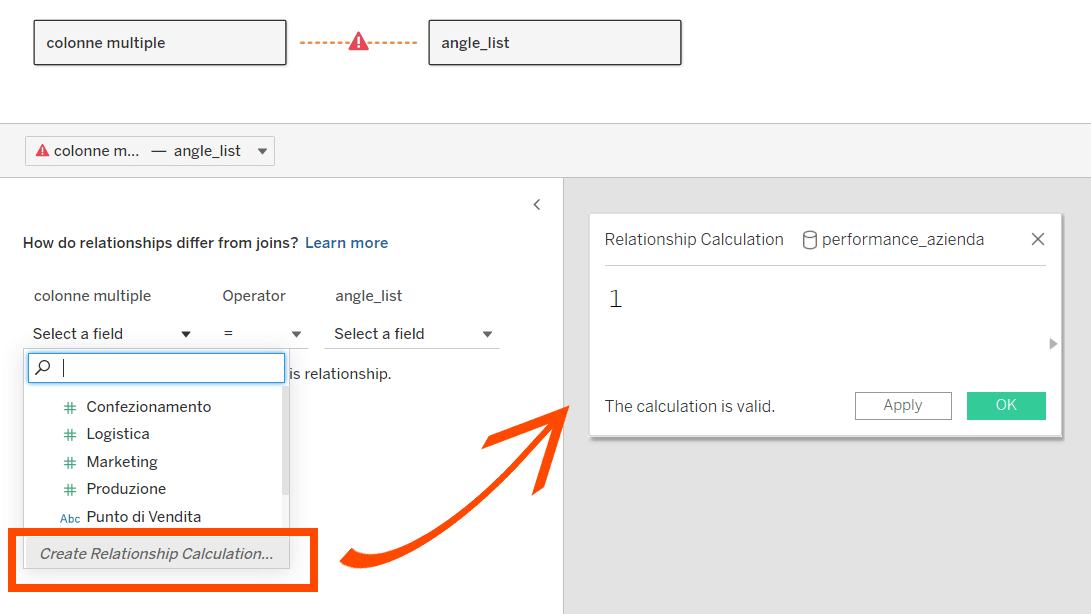Open colonne multiple Select a field dropdown
The height and width of the screenshot is (614, 1091).
click(x=112, y=334)
